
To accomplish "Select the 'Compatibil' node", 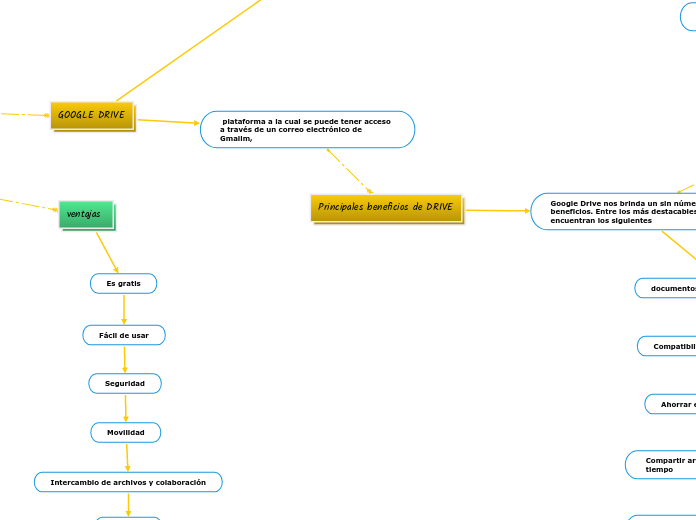I will pos(667,346).
